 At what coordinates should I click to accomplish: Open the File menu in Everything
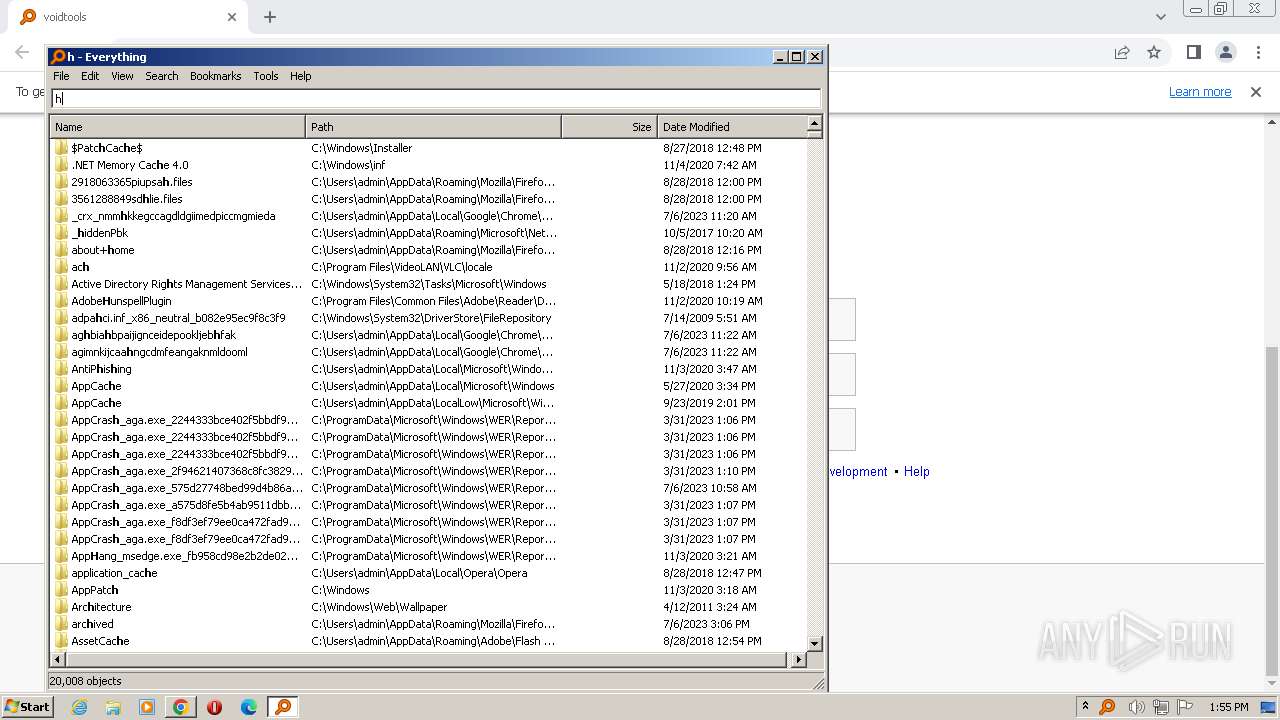point(61,76)
